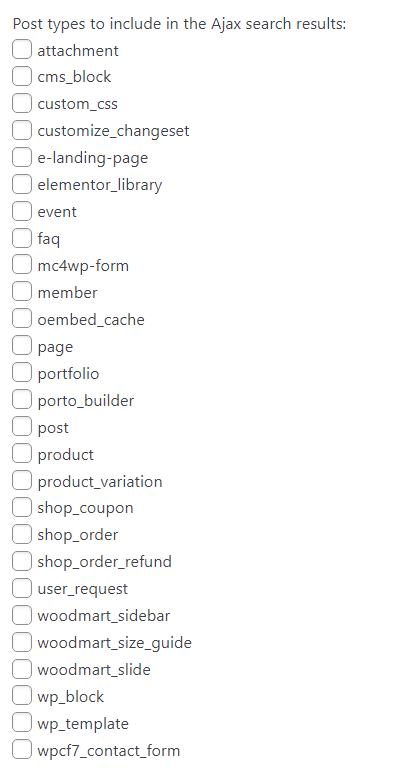Viewport: 398px width, 773px height.
Task: Tick wpcf7_contact_form post type
Action: coord(22,750)
